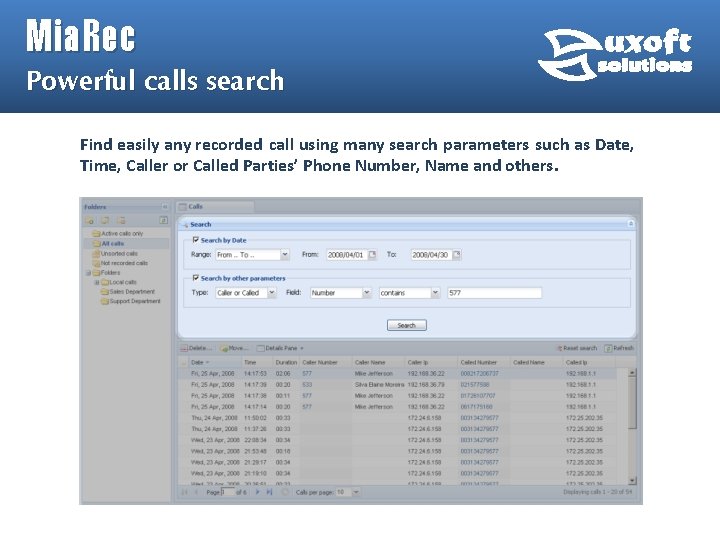Select Active calls only folder

(118, 233)
